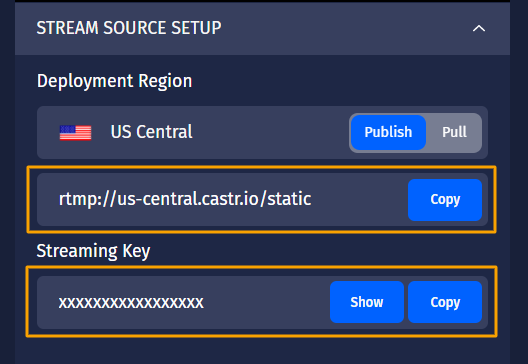
Task: Select Publish mode
Action: [388, 132]
